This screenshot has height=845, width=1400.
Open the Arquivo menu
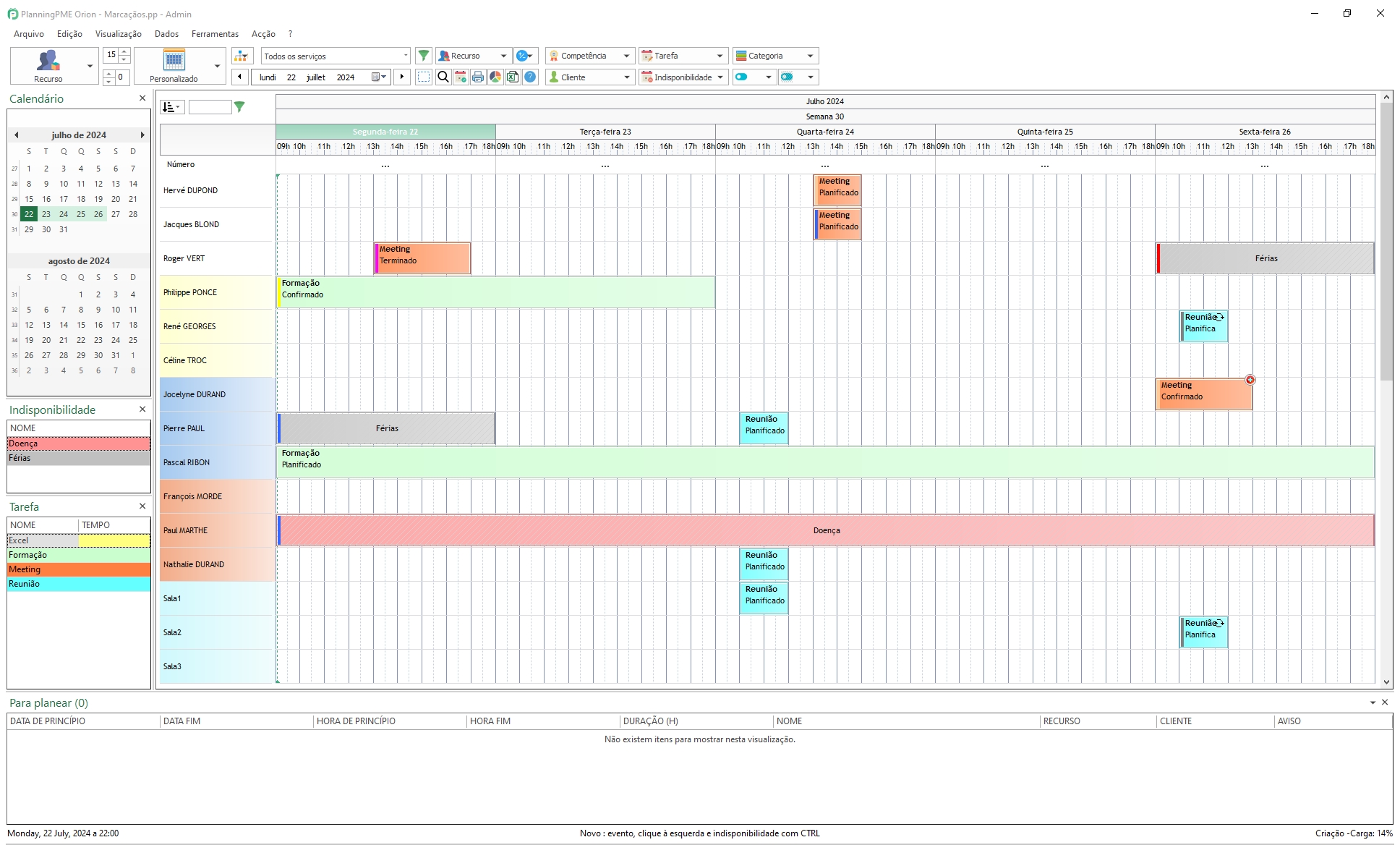click(x=29, y=34)
